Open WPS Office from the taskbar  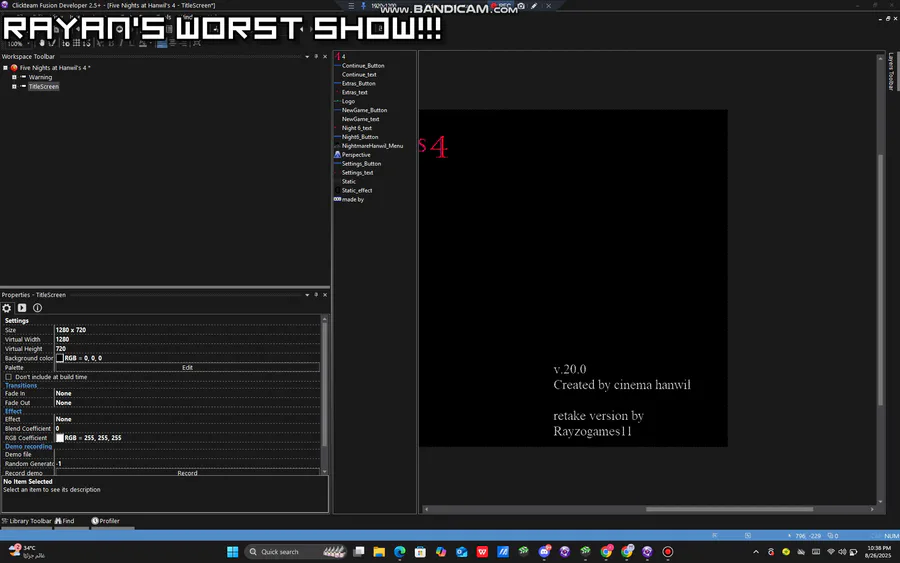[482, 552]
